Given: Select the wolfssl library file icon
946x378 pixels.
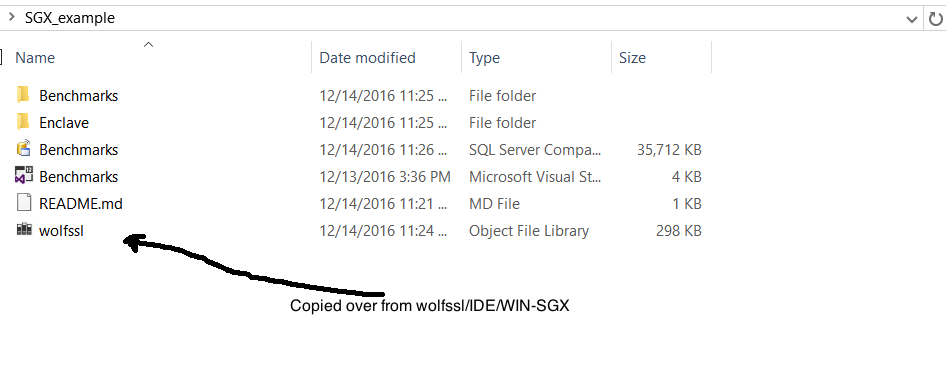Looking at the screenshot, I should coord(24,229).
